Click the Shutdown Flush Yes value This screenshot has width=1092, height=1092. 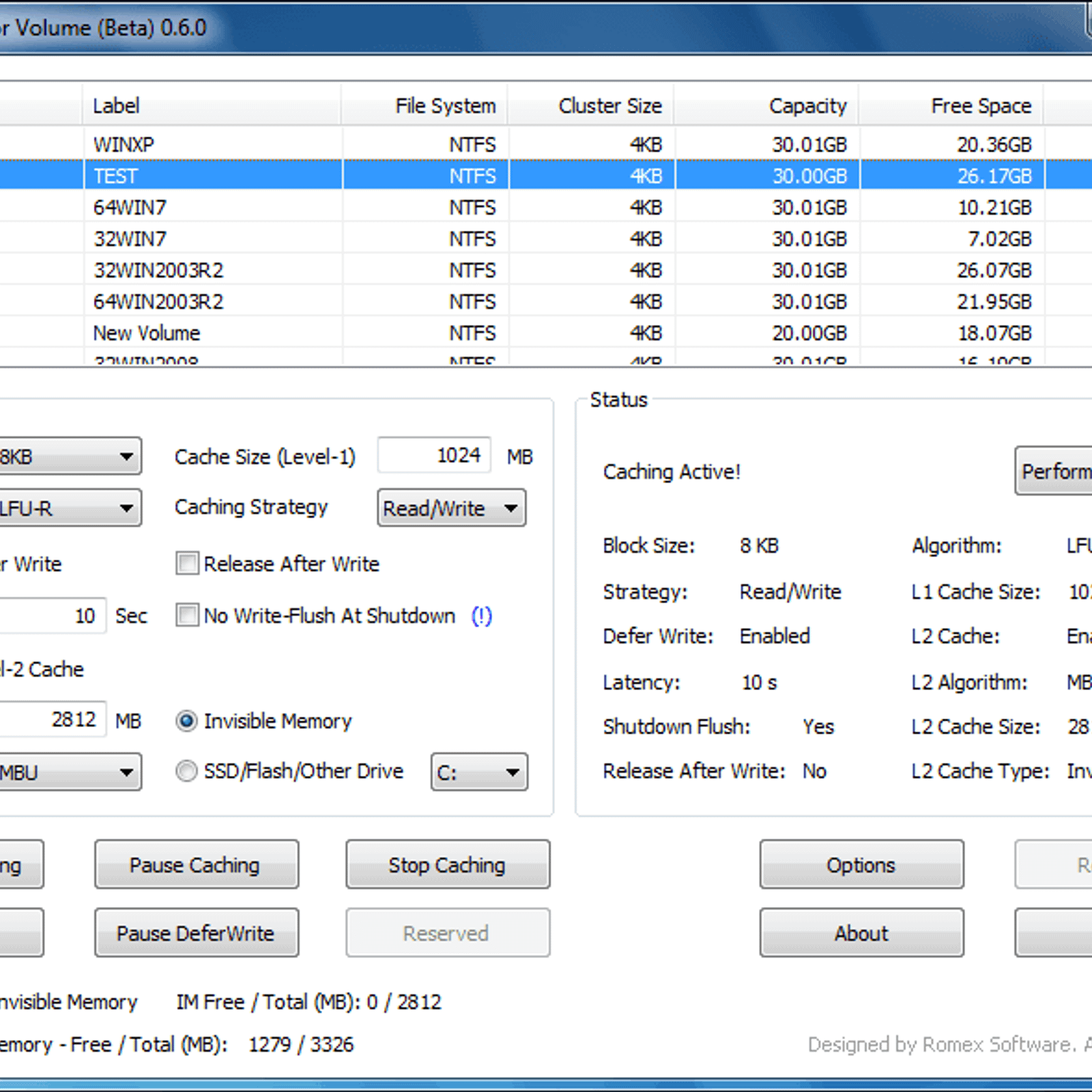click(818, 727)
